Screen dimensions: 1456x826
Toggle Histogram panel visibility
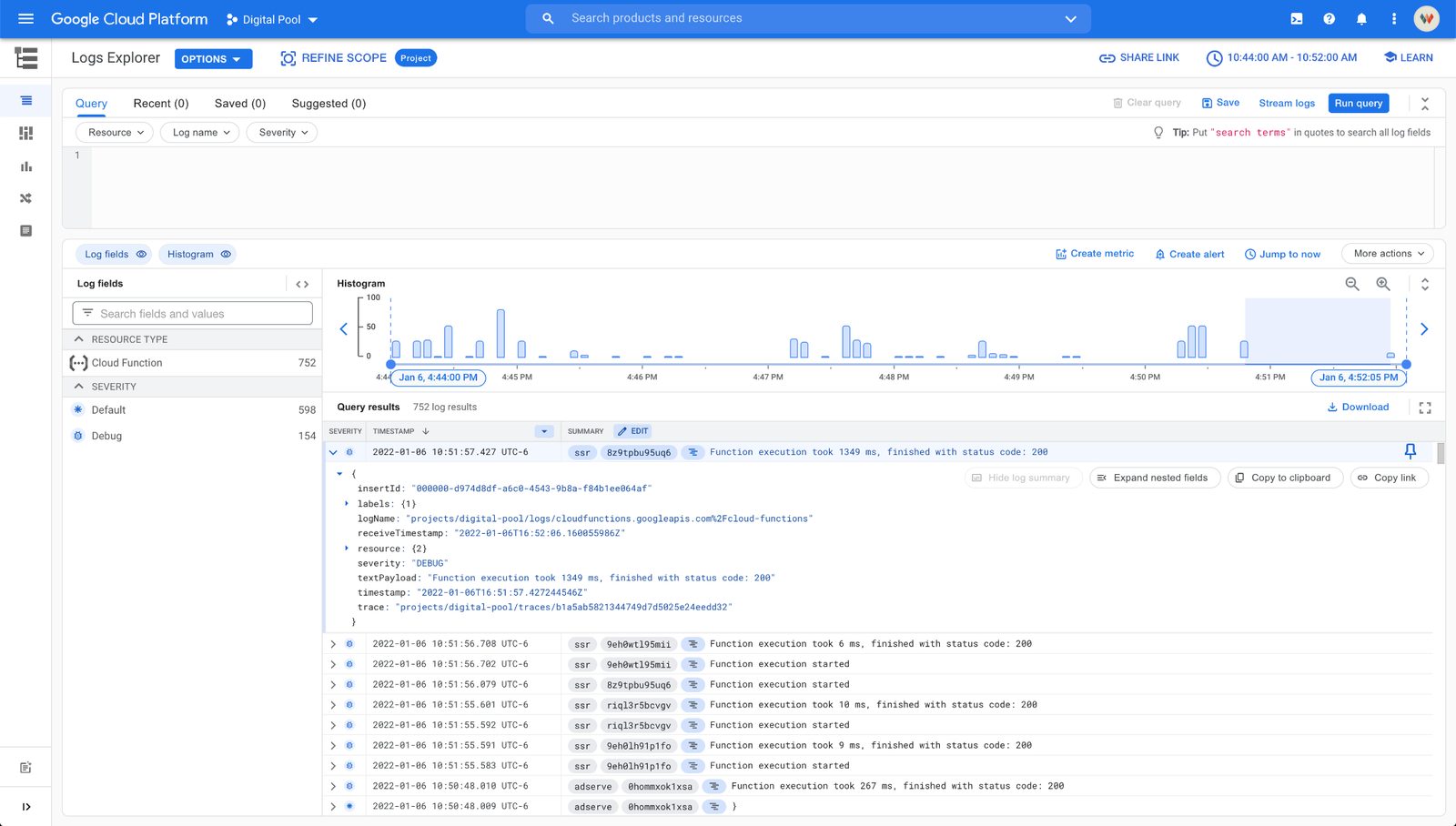point(197,255)
